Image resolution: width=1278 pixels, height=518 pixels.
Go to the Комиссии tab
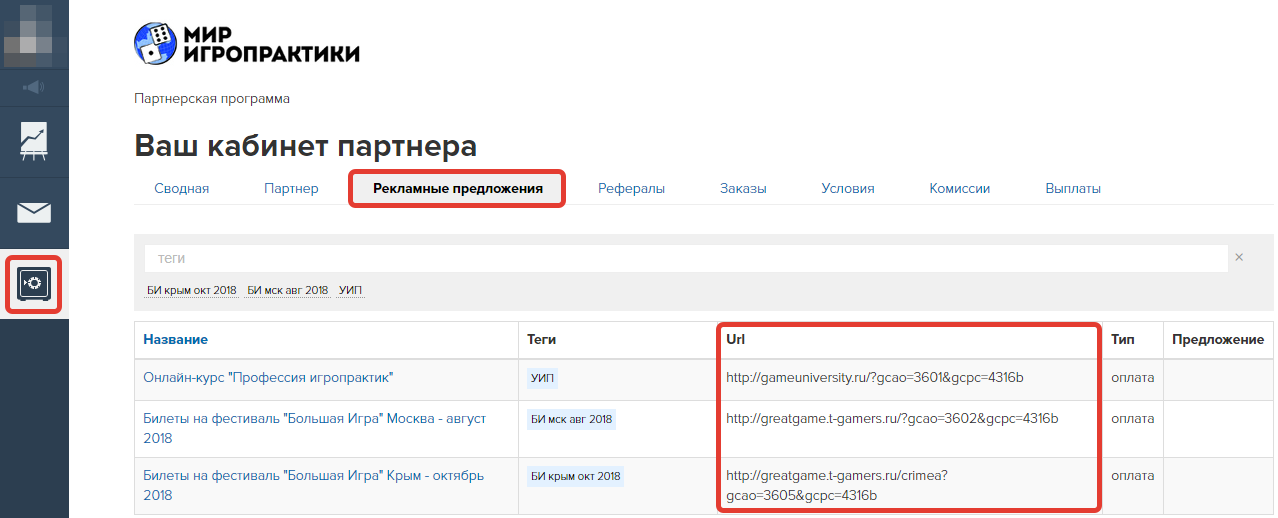(960, 188)
